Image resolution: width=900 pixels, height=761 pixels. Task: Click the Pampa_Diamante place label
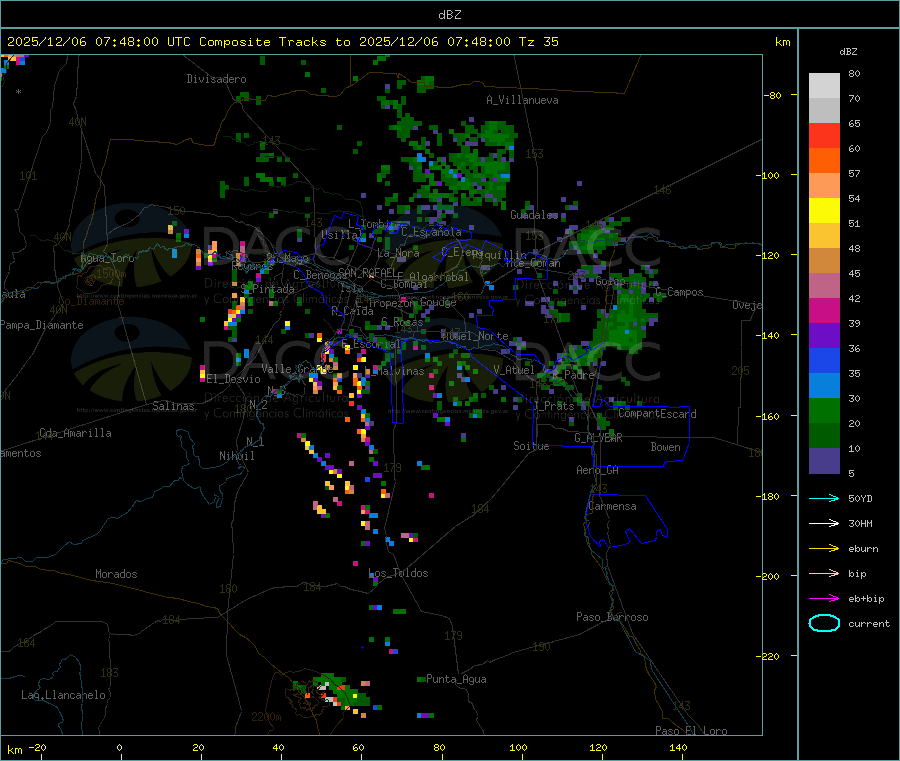click(42, 325)
